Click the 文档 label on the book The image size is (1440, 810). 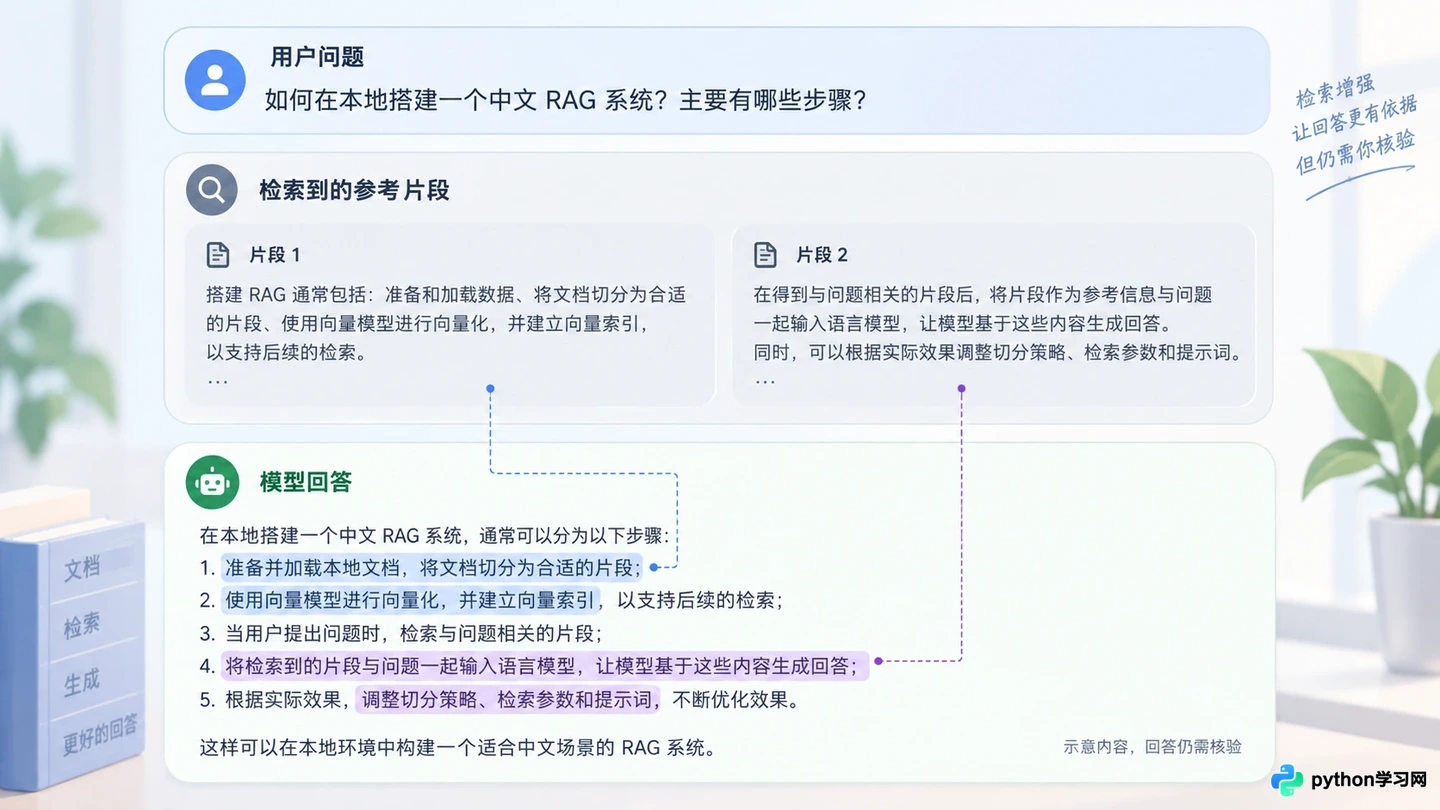[82, 568]
